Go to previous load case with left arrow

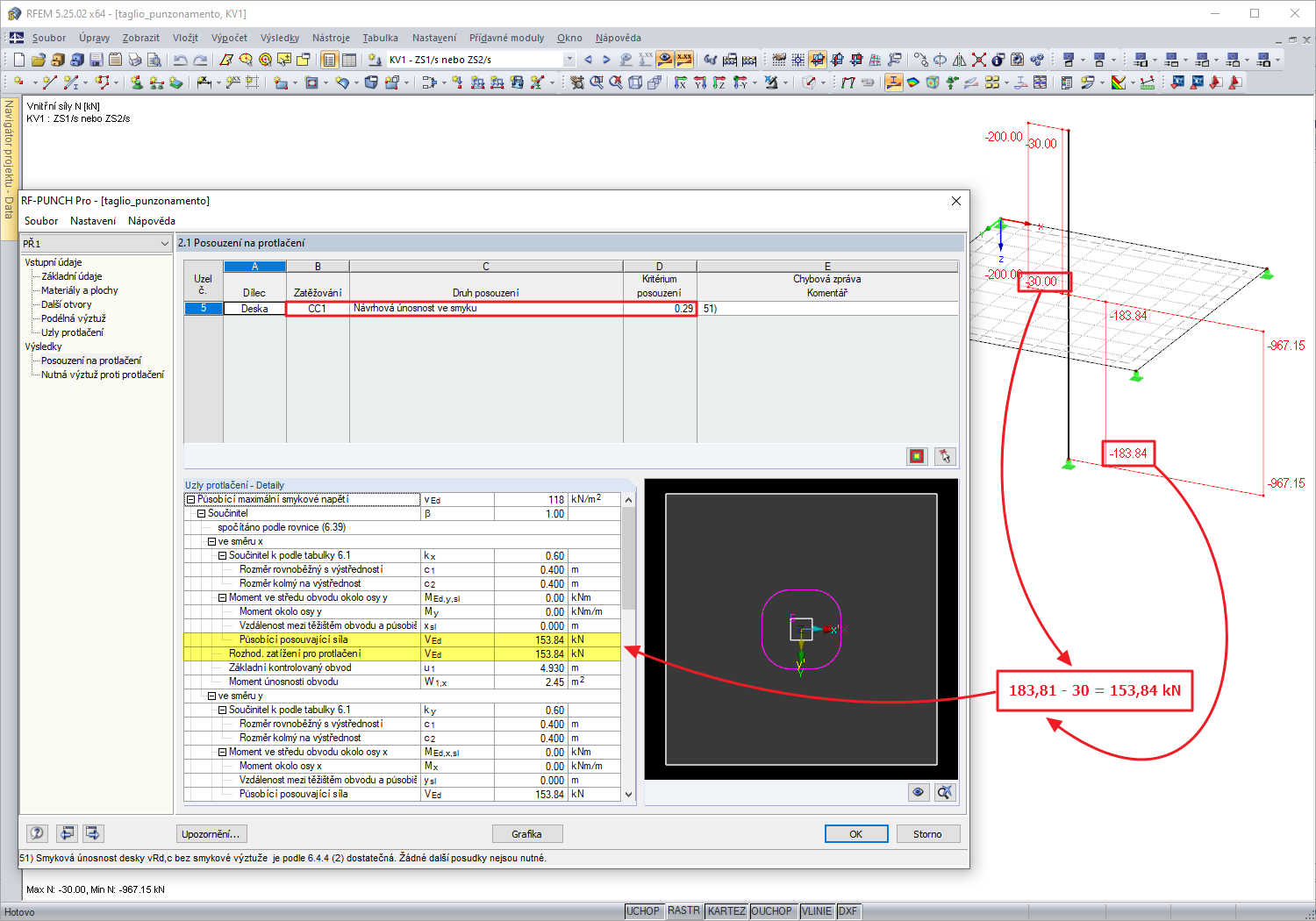(x=588, y=60)
